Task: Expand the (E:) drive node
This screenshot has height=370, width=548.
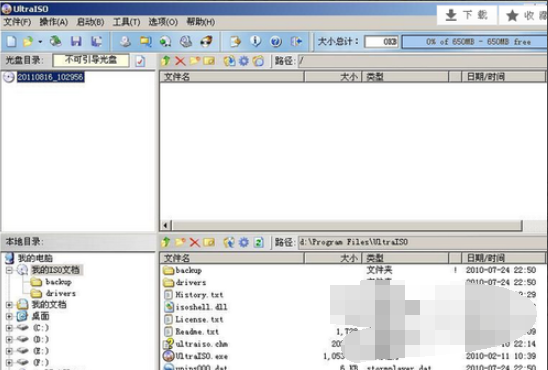Action: click(x=9, y=351)
